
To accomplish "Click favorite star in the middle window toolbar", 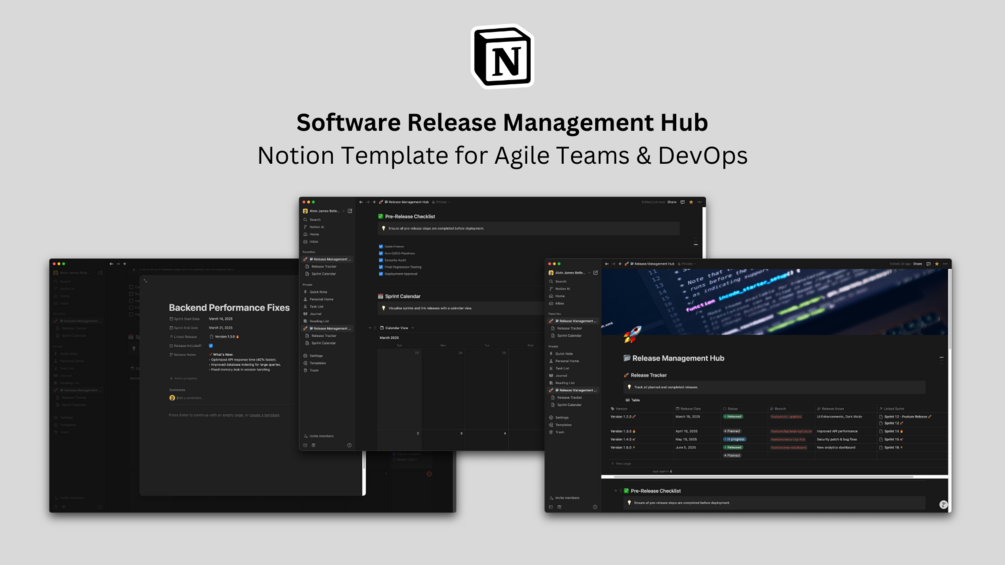I will point(691,202).
